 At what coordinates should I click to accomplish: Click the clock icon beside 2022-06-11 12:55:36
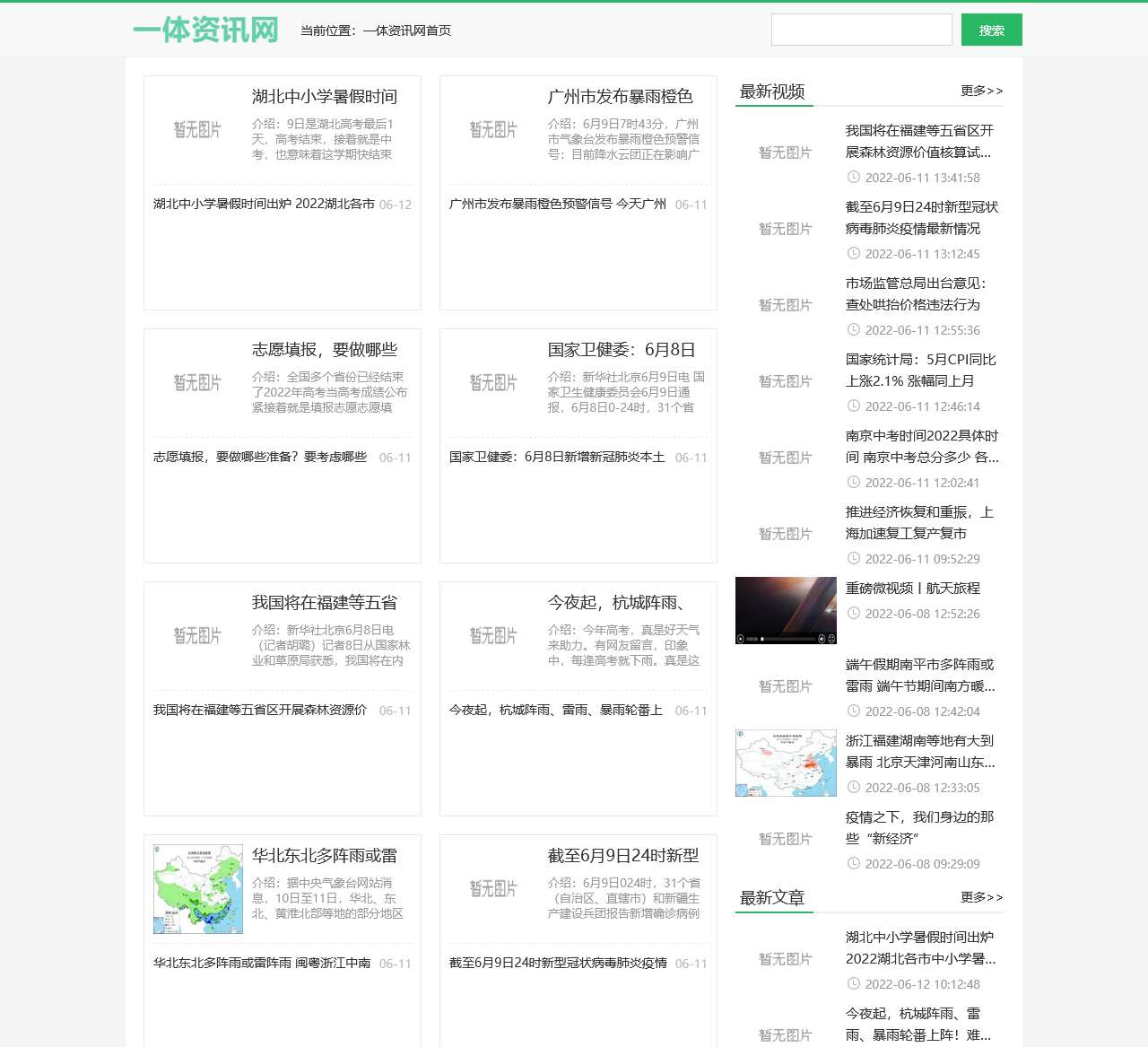pyautogui.click(x=854, y=330)
